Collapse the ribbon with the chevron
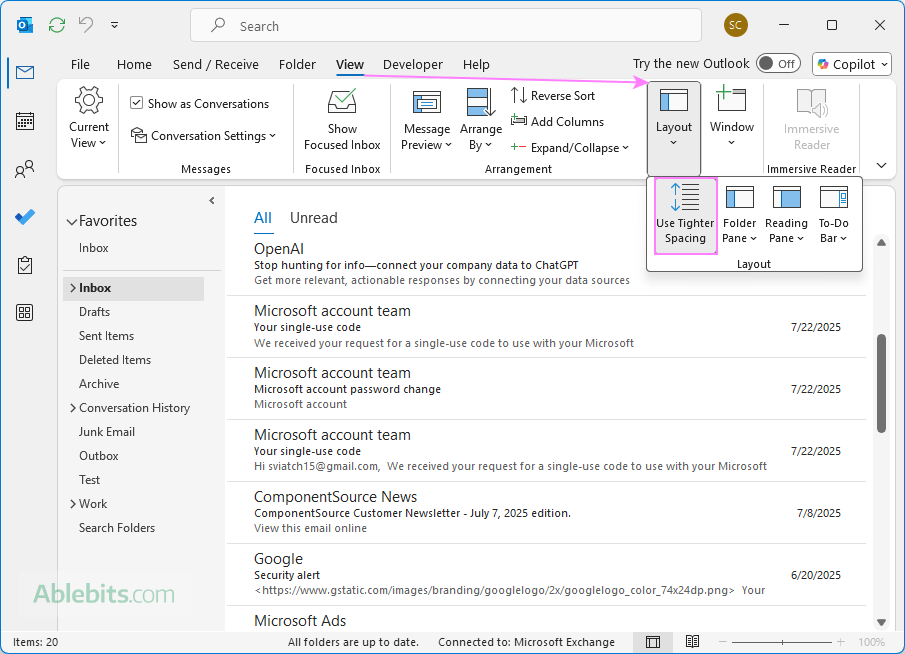This screenshot has height=654, width=905. coord(881,166)
